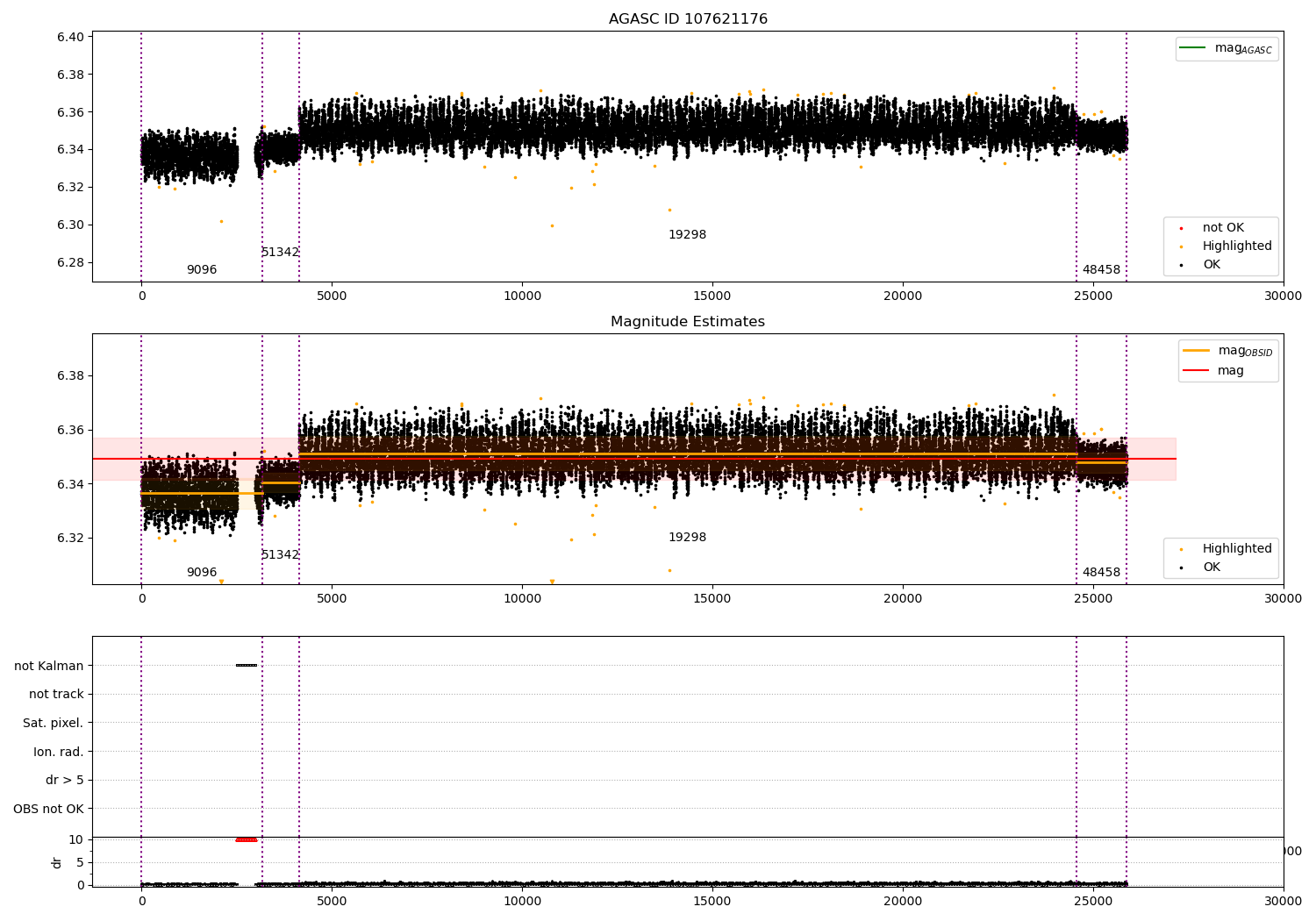Select 'Highlighted' in top plot legend

tap(1237, 246)
